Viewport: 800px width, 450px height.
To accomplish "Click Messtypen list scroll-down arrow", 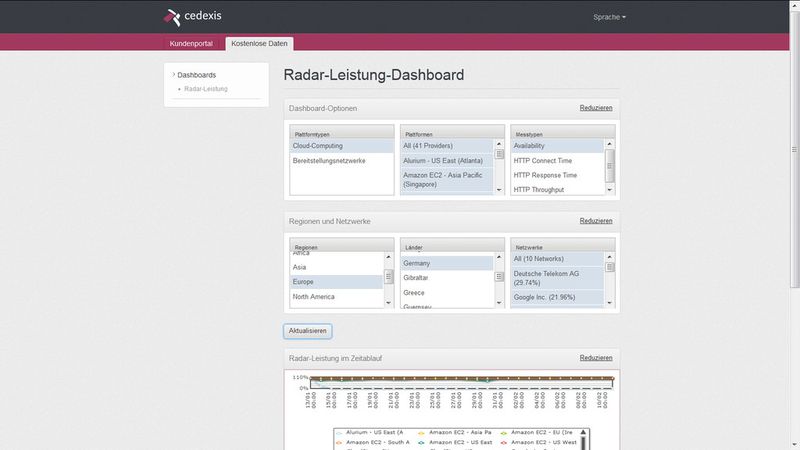I will point(609,190).
